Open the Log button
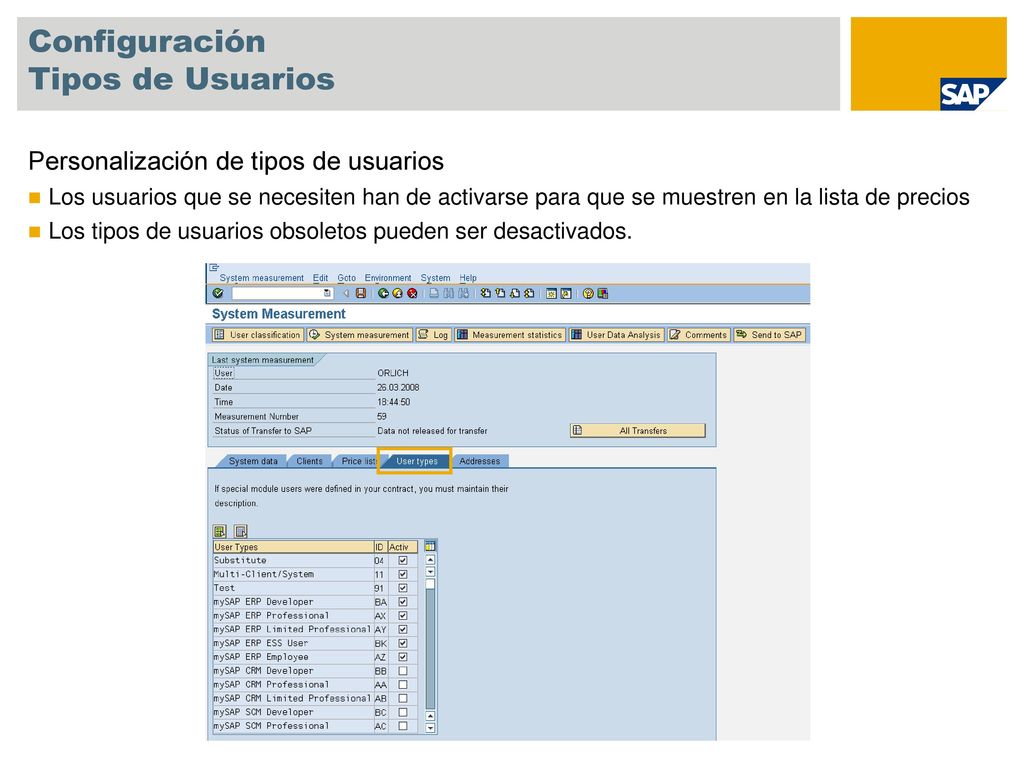This screenshot has height=768, width=1024. point(434,335)
